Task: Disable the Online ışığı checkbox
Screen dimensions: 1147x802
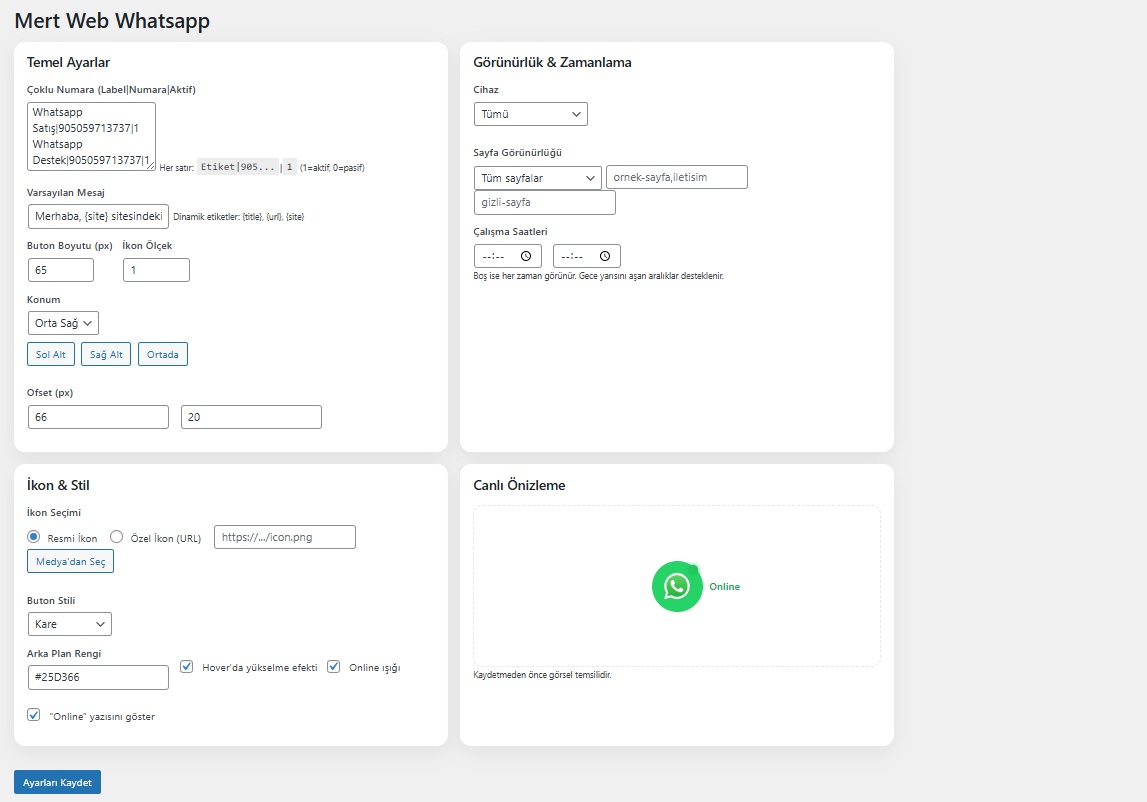Action: pos(334,667)
